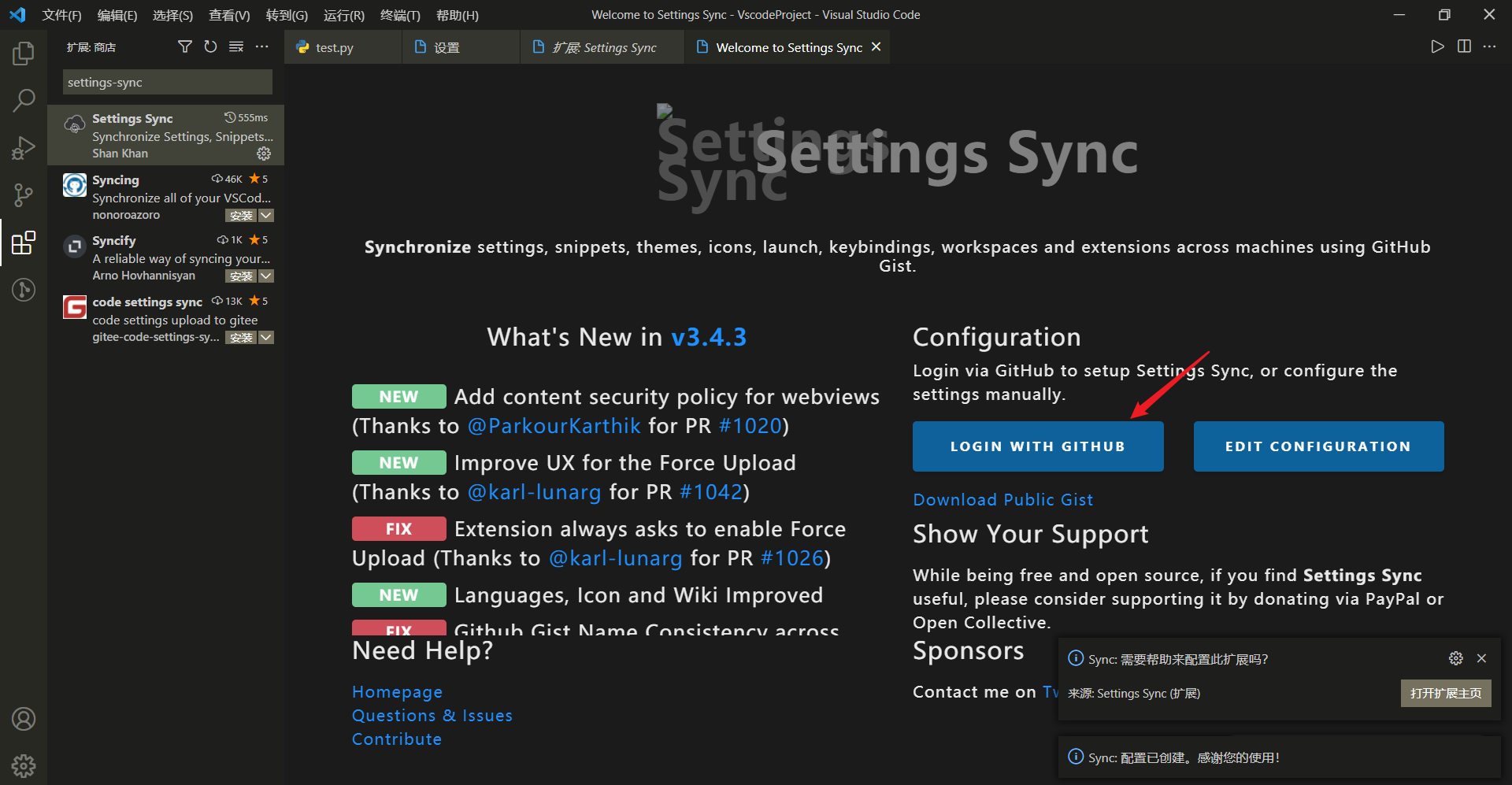
Task: Switch to the 扩展: Settings Sync tab
Action: [602, 47]
